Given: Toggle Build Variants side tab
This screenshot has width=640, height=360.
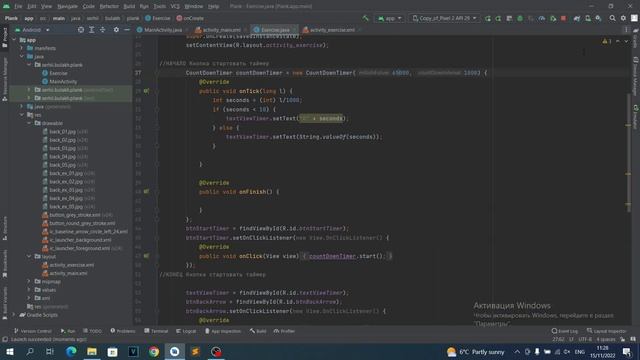Looking at the screenshot, I should 5,302.
